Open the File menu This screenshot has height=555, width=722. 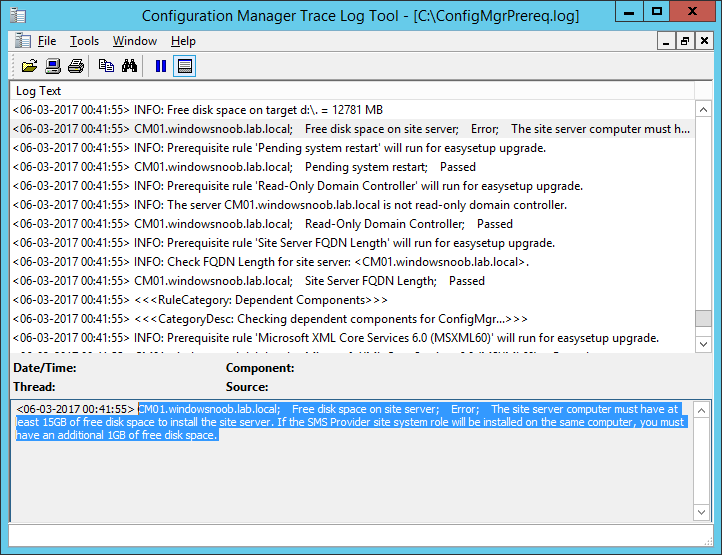click(x=47, y=41)
